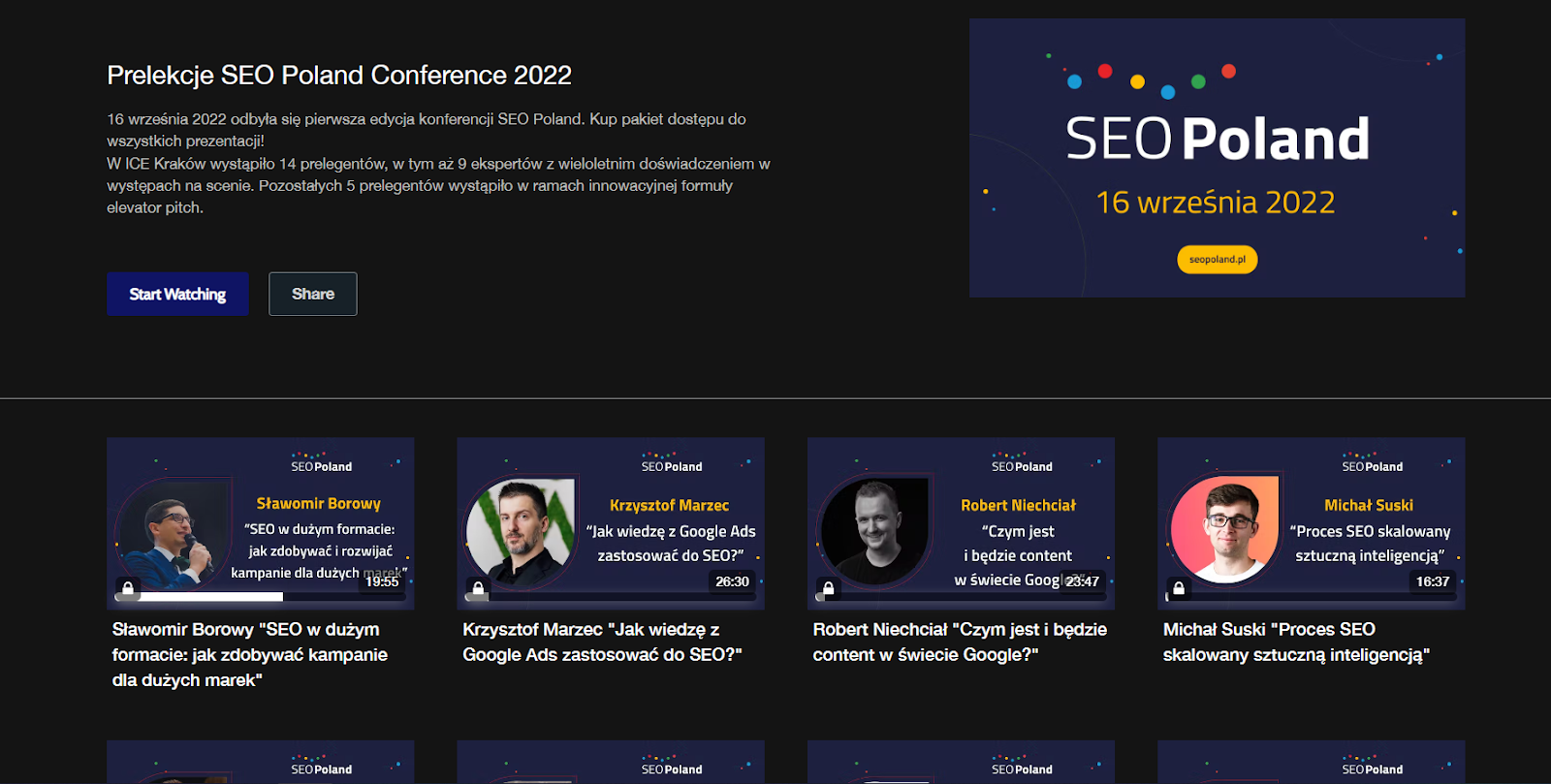Click description paragraph starting "16 września 2022 odbyła"
The height and width of the screenshot is (784, 1551).
pyautogui.click(x=438, y=163)
